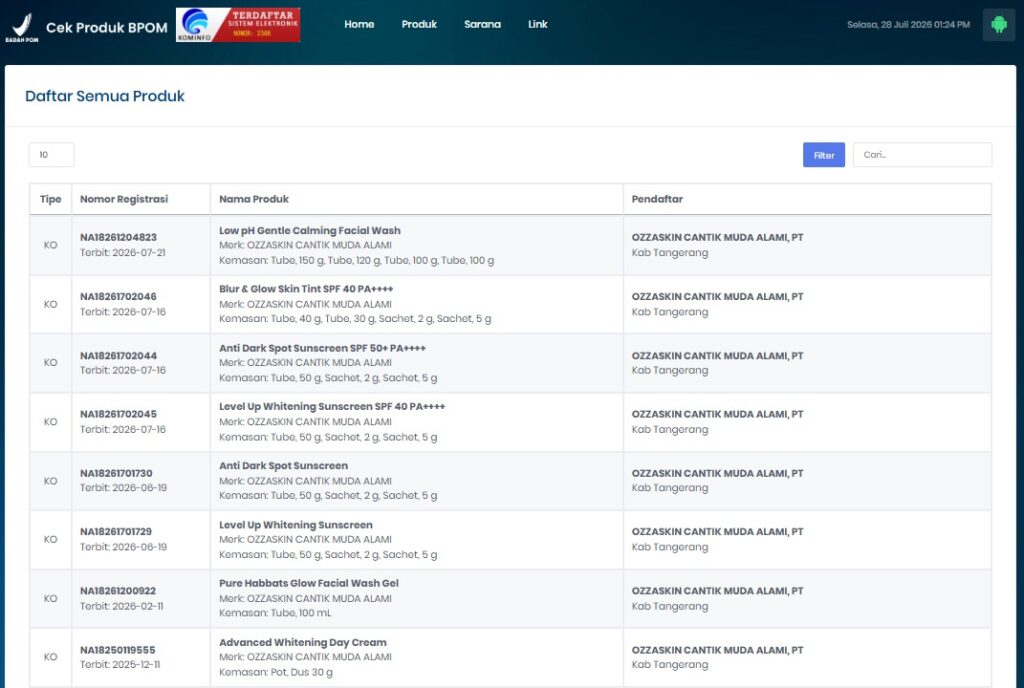Open Pure Habbats Glow Facial Wash Gel product
This screenshot has width=1024, height=688.
click(309, 583)
